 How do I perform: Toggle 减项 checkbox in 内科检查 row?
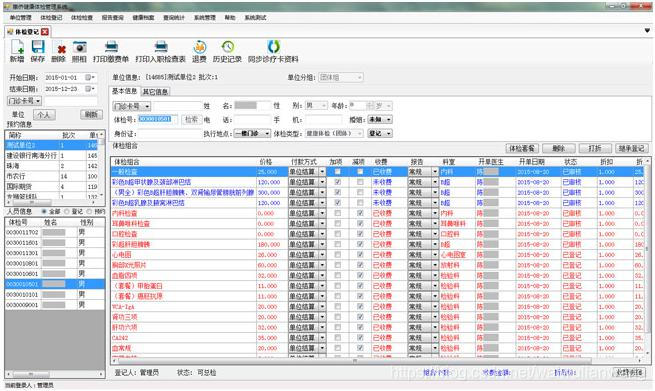click(360, 213)
